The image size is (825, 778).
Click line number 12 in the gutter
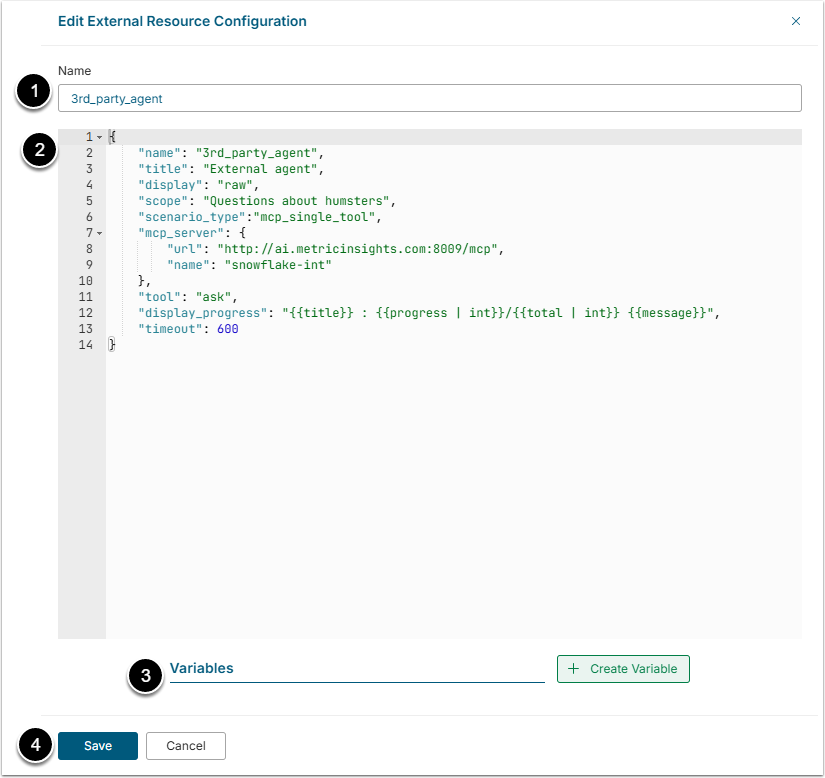pos(85,313)
